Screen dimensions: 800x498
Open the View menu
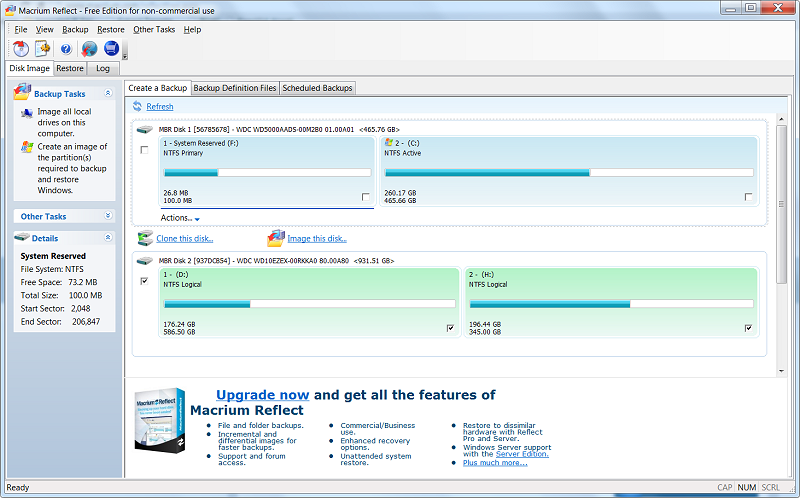coord(44,30)
